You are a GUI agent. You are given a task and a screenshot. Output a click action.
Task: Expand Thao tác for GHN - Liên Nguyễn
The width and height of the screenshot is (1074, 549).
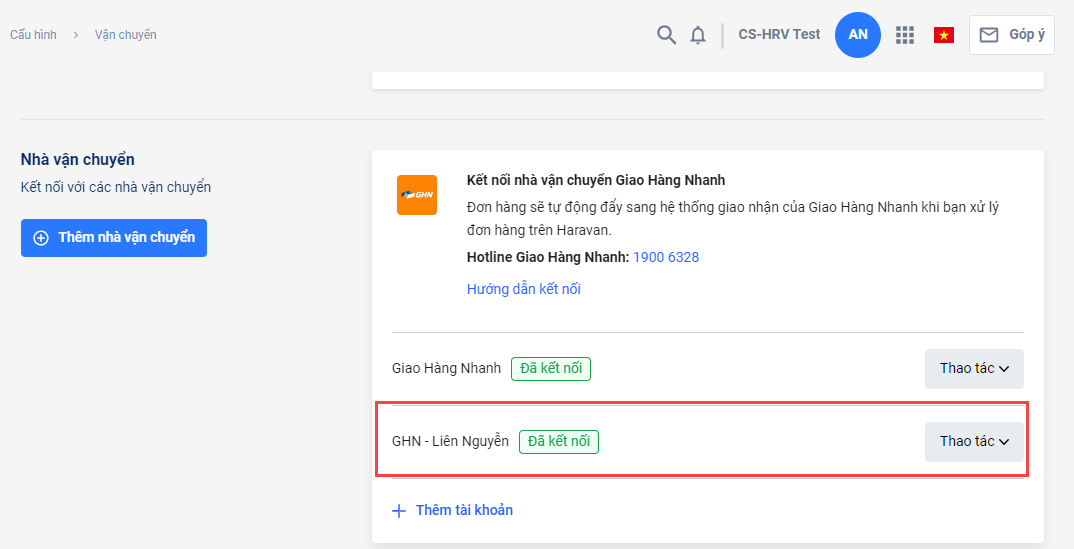[973, 441]
